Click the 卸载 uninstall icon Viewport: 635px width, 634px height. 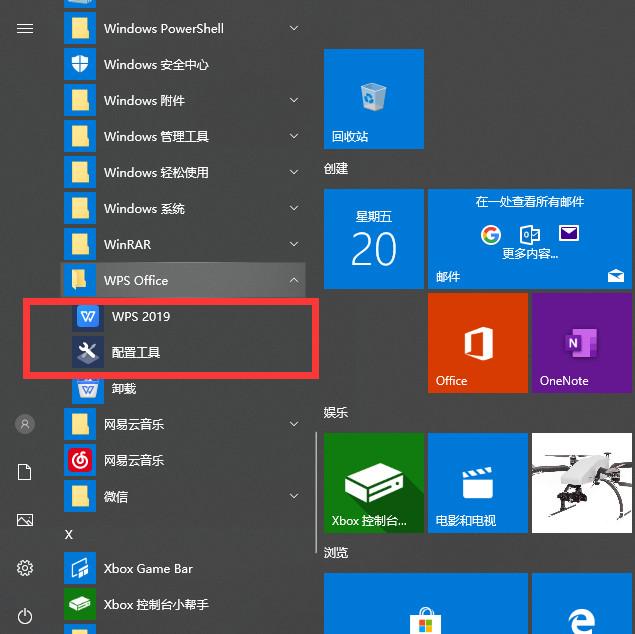[x=88, y=389]
